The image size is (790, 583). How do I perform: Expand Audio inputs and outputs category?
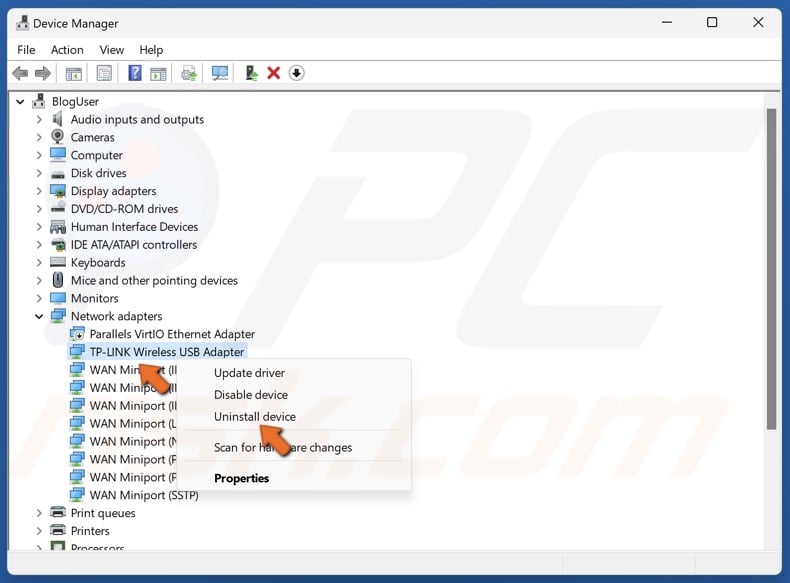point(39,119)
